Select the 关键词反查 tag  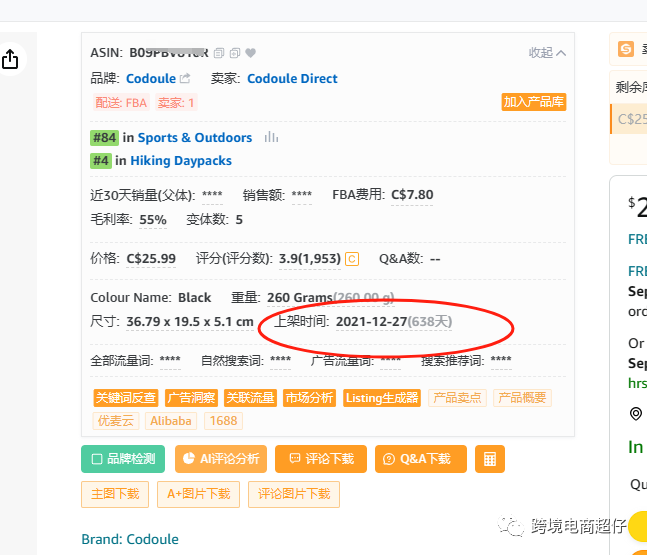[125, 398]
